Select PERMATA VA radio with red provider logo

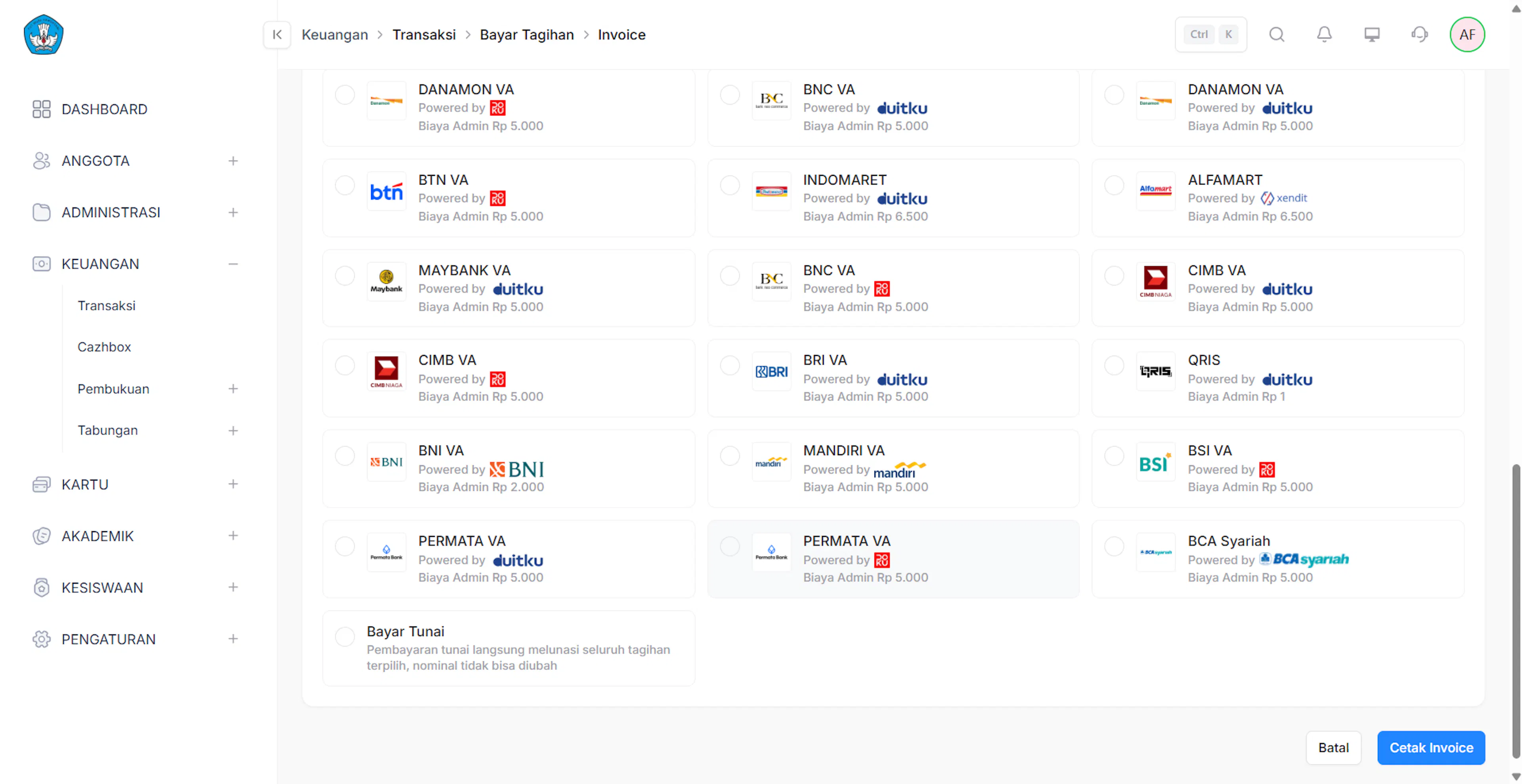pos(730,546)
